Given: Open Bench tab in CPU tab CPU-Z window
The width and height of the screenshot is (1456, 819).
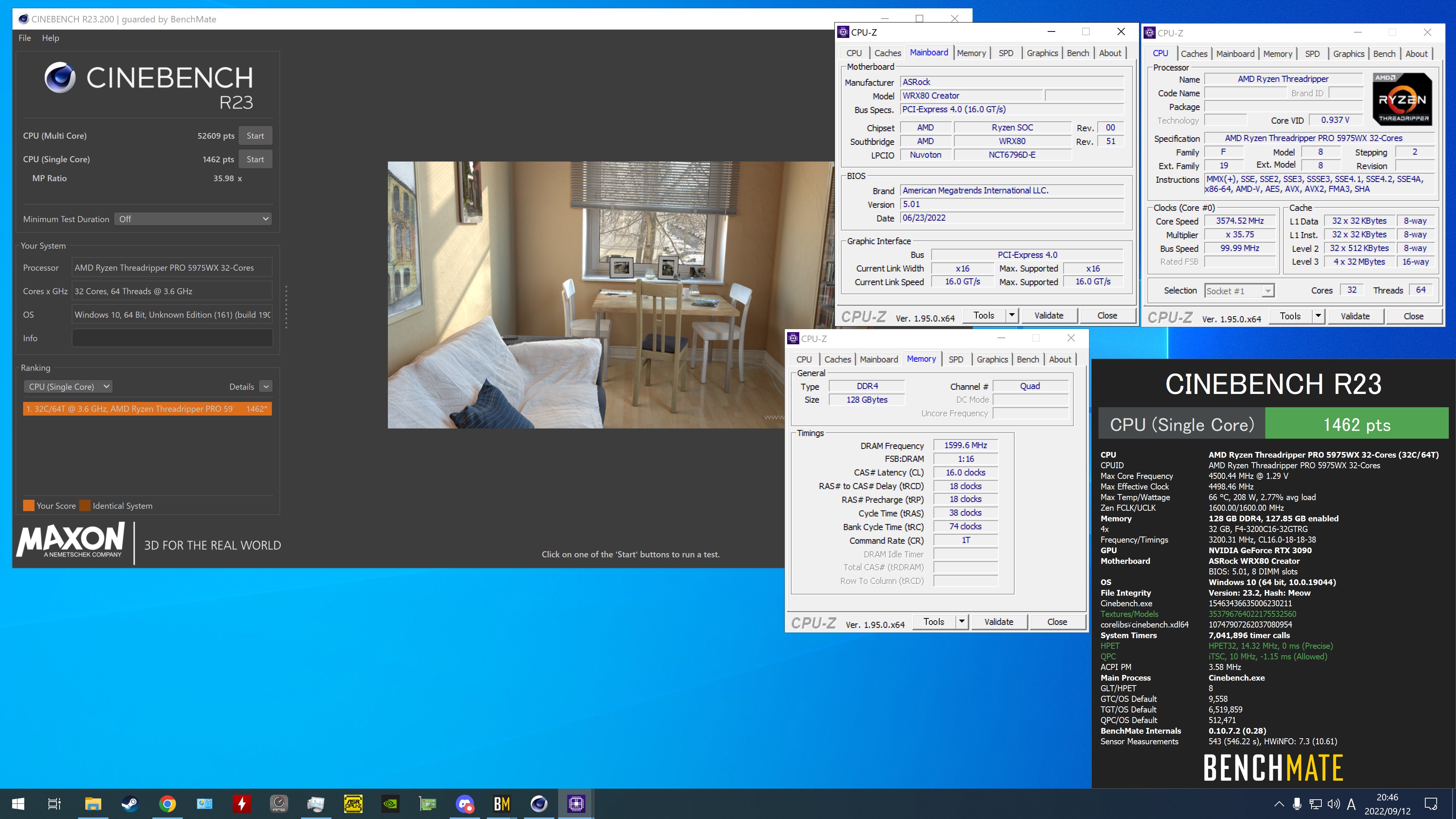Looking at the screenshot, I should [1384, 54].
